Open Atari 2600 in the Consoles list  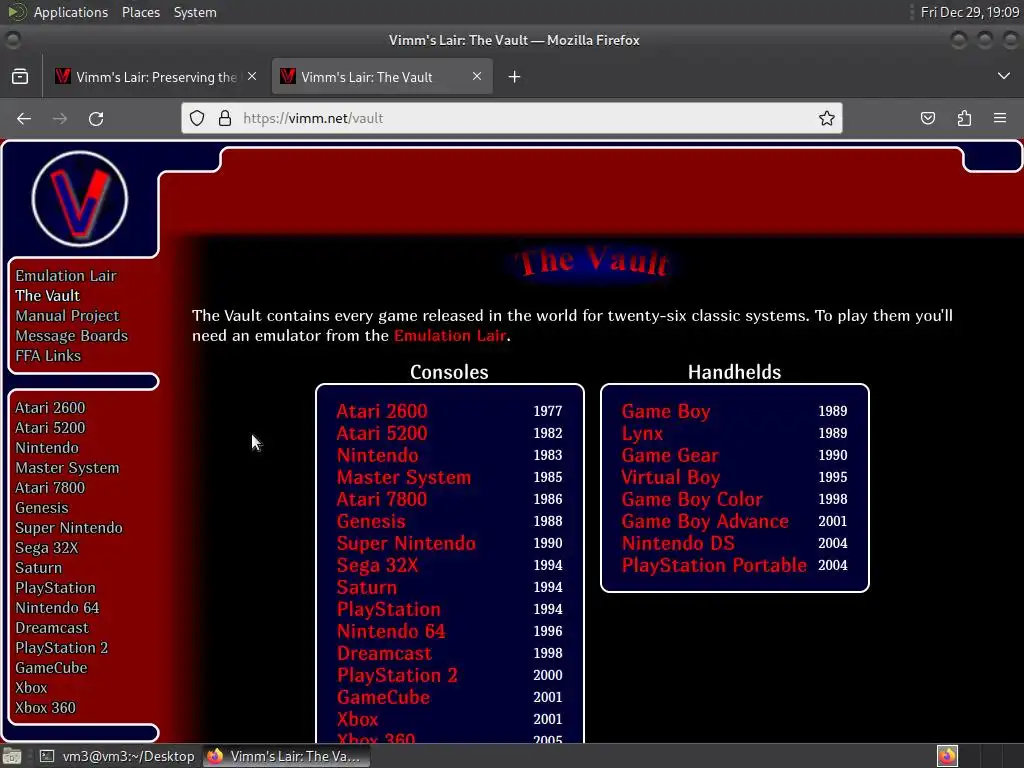pyautogui.click(x=382, y=411)
